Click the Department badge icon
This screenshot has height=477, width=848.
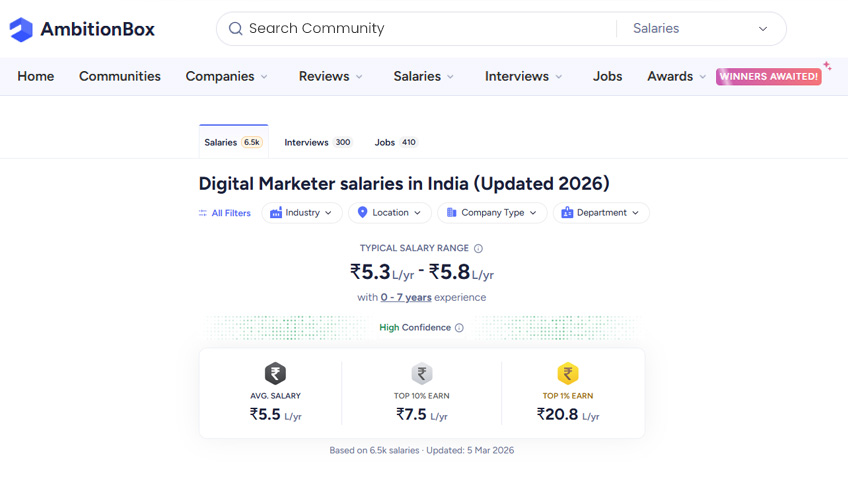tap(567, 213)
